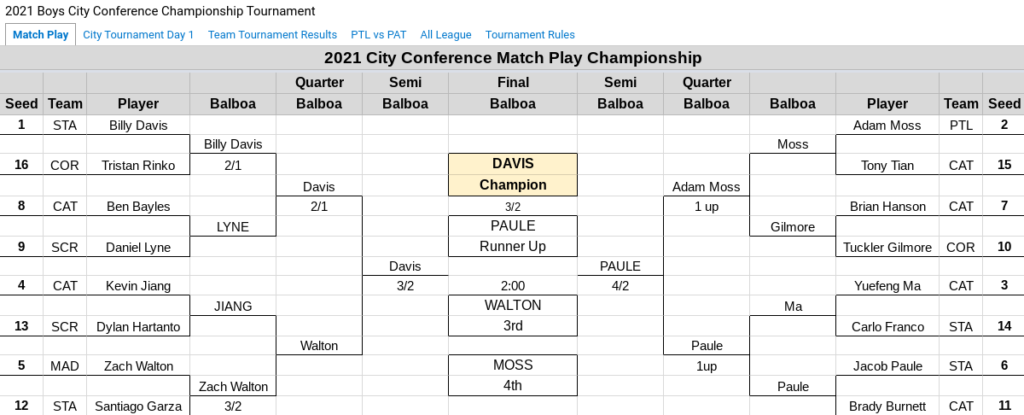
Task: Switch to City Tournament Day 1 tab
Action: (138, 35)
